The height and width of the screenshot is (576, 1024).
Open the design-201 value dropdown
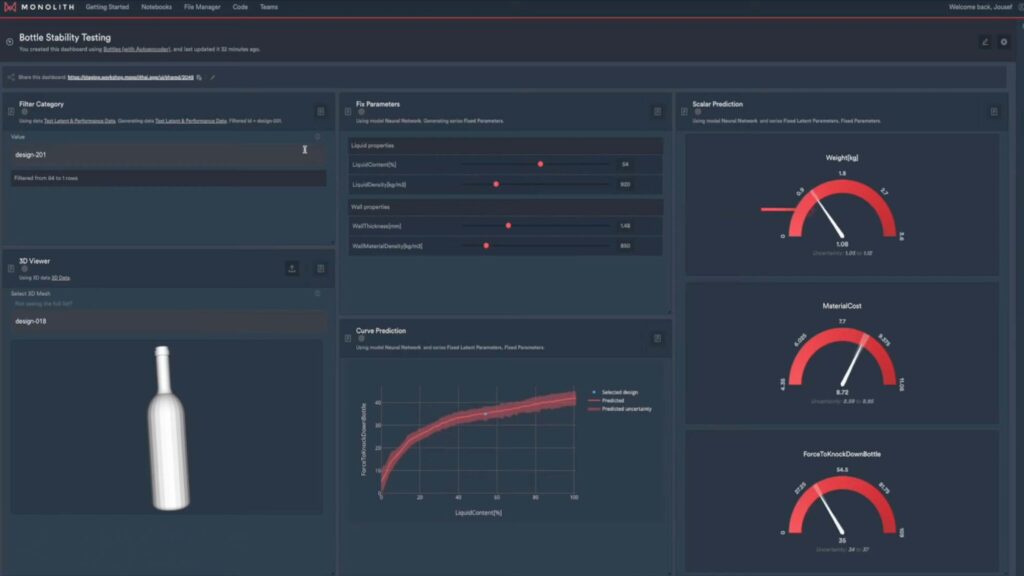tap(168, 155)
